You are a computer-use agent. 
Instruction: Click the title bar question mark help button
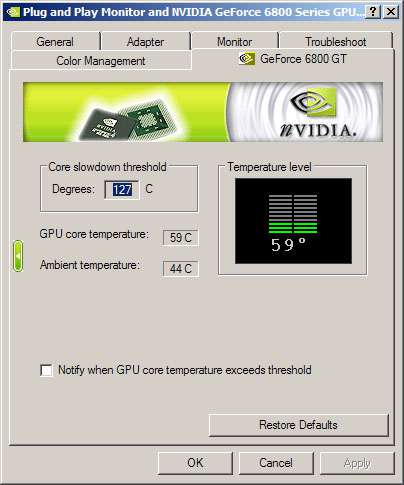(x=373, y=12)
